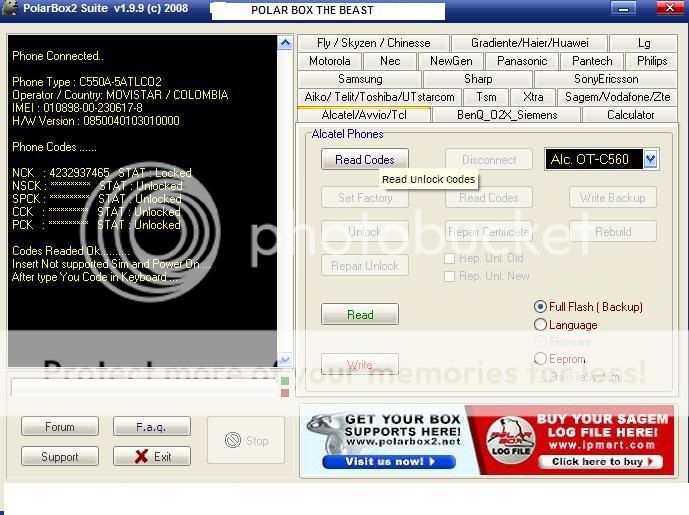Click the log scrollbar down arrow
The height and width of the screenshot is (515, 689).
[x=285, y=360]
